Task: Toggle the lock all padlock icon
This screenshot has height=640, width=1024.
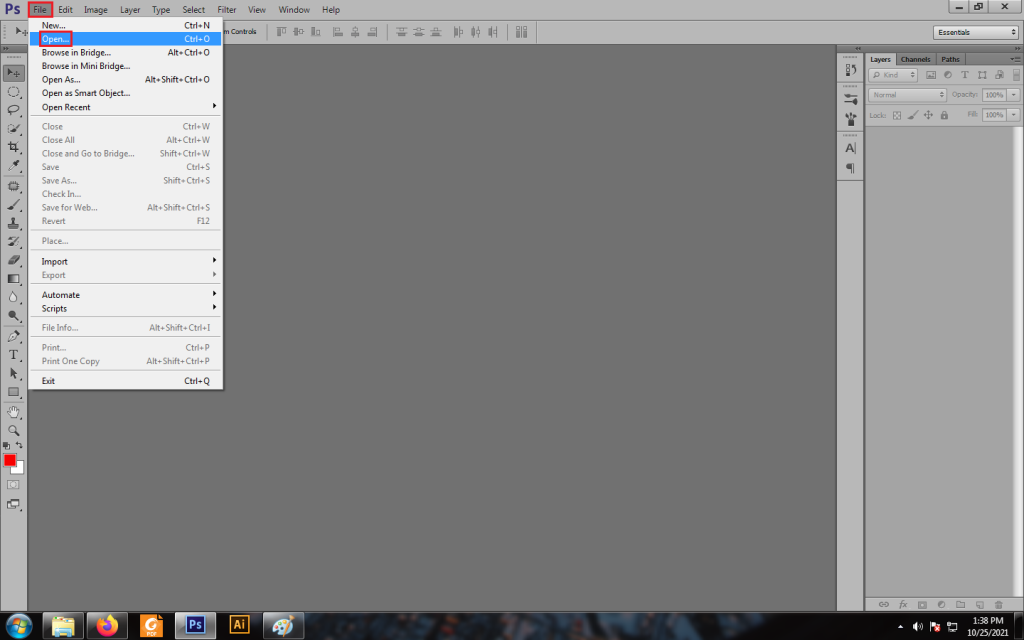Action: pyautogui.click(x=944, y=116)
